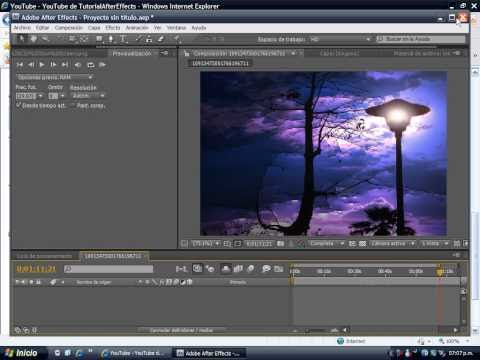Open the Efecto menu
480x360 pixels.
pos(113,28)
